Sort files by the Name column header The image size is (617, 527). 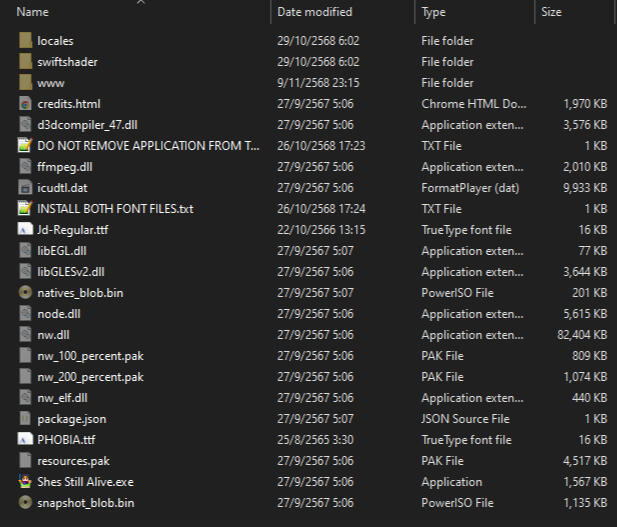pos(33,12)
